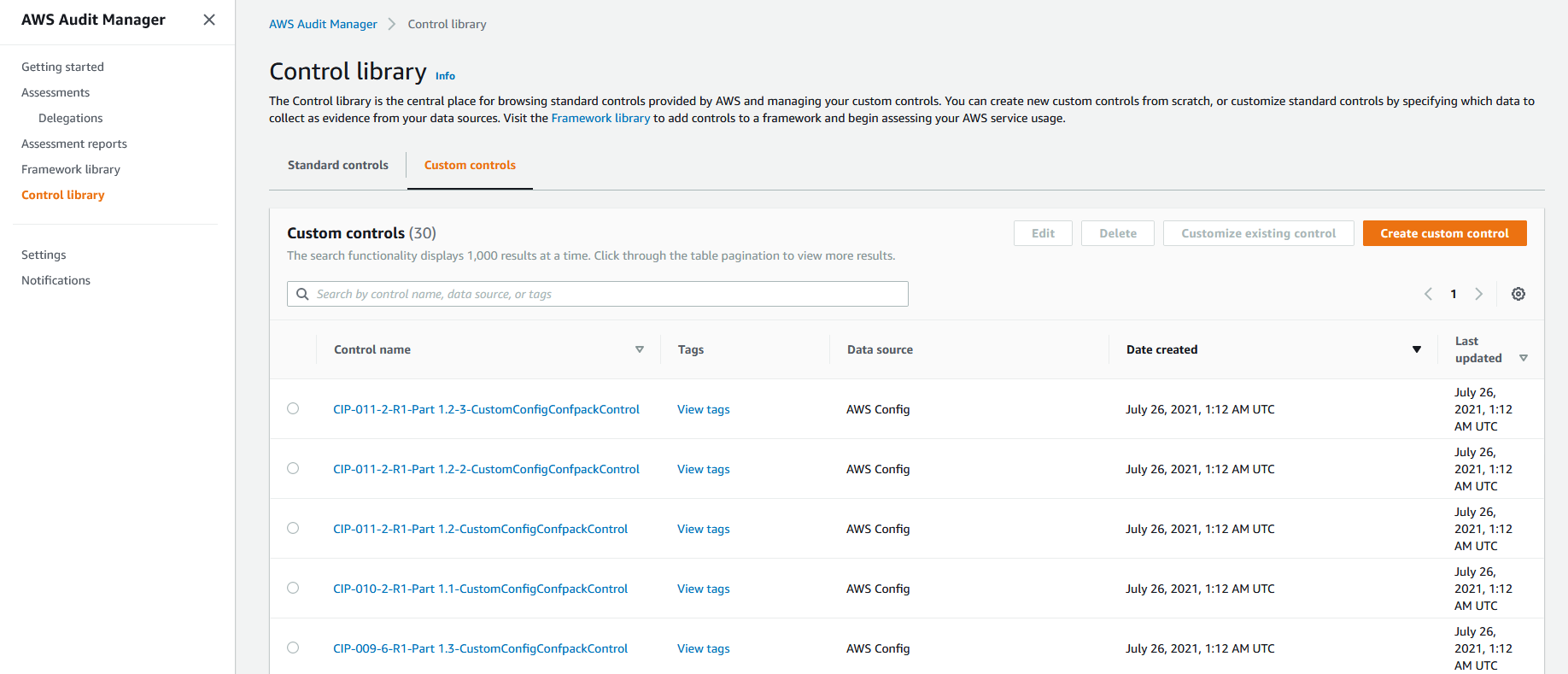This screenshot has height=674, width=1568.
Task: Click page number 1 in pagination
Action: (x=1454, y=294)
